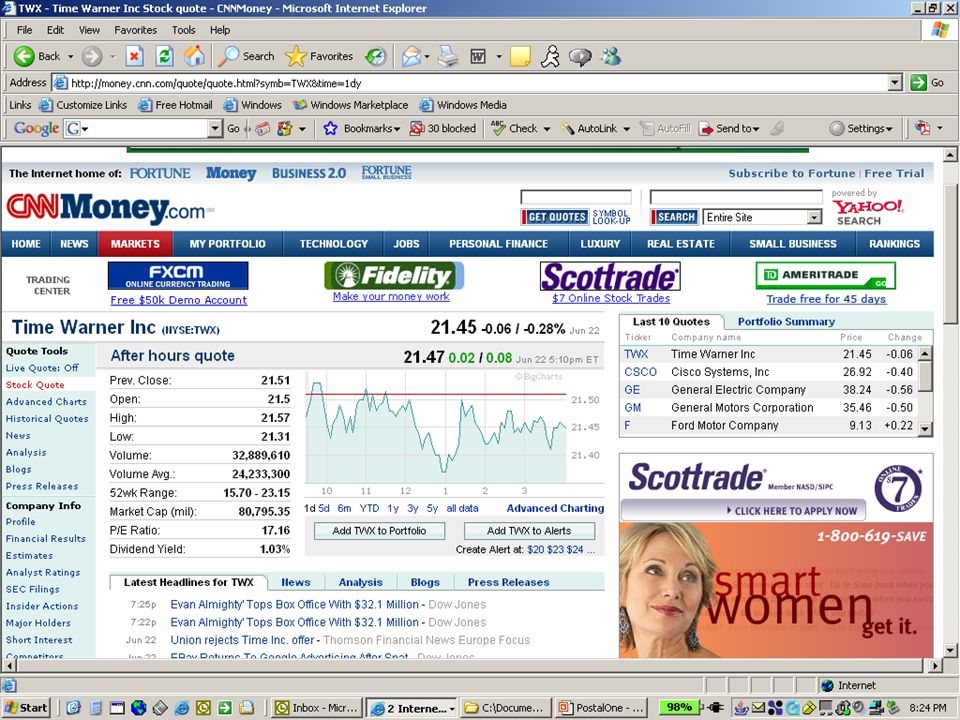Click the GET QUOTES button
Screen dimensions: 960x720
(x=555, y=217)
